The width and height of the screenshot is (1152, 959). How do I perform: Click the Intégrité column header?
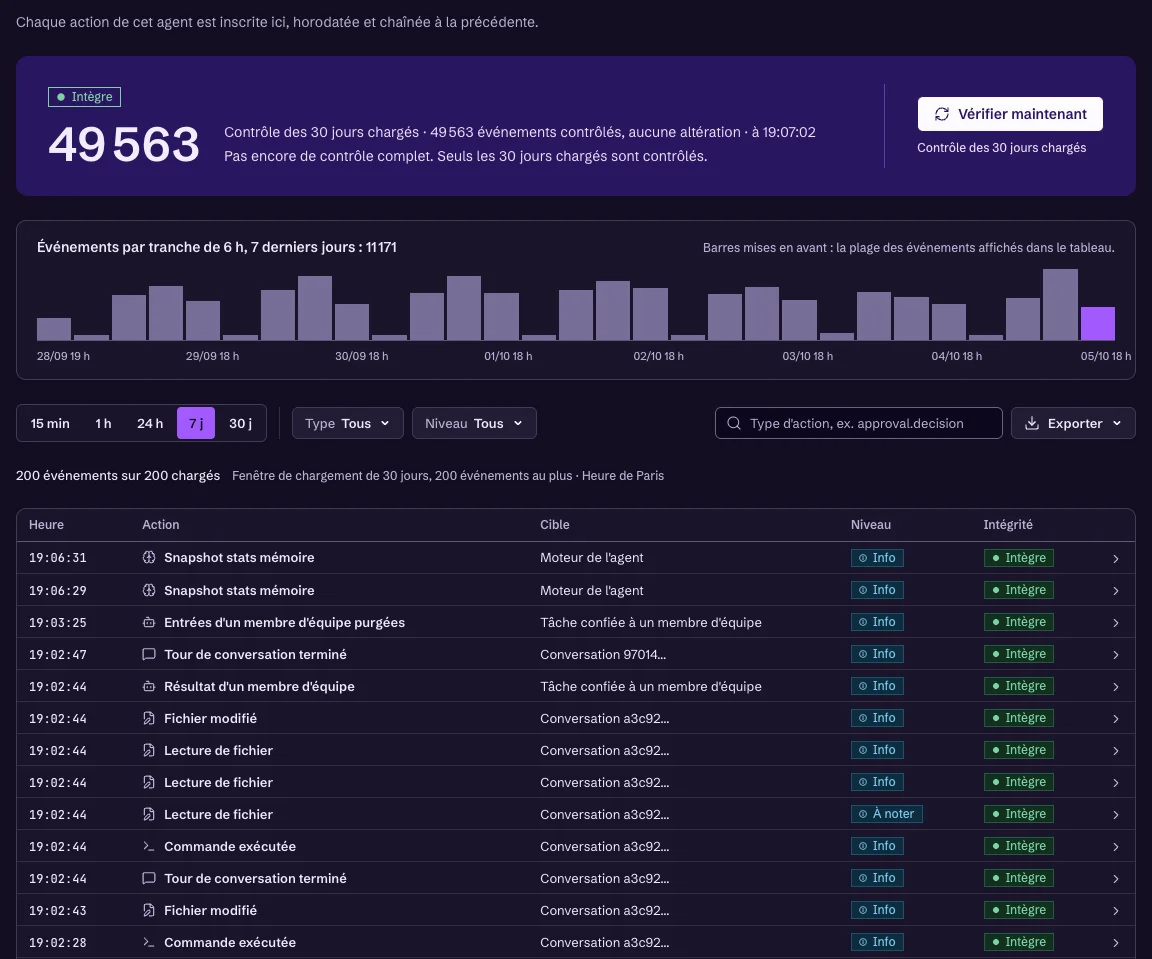(1008, 525)
